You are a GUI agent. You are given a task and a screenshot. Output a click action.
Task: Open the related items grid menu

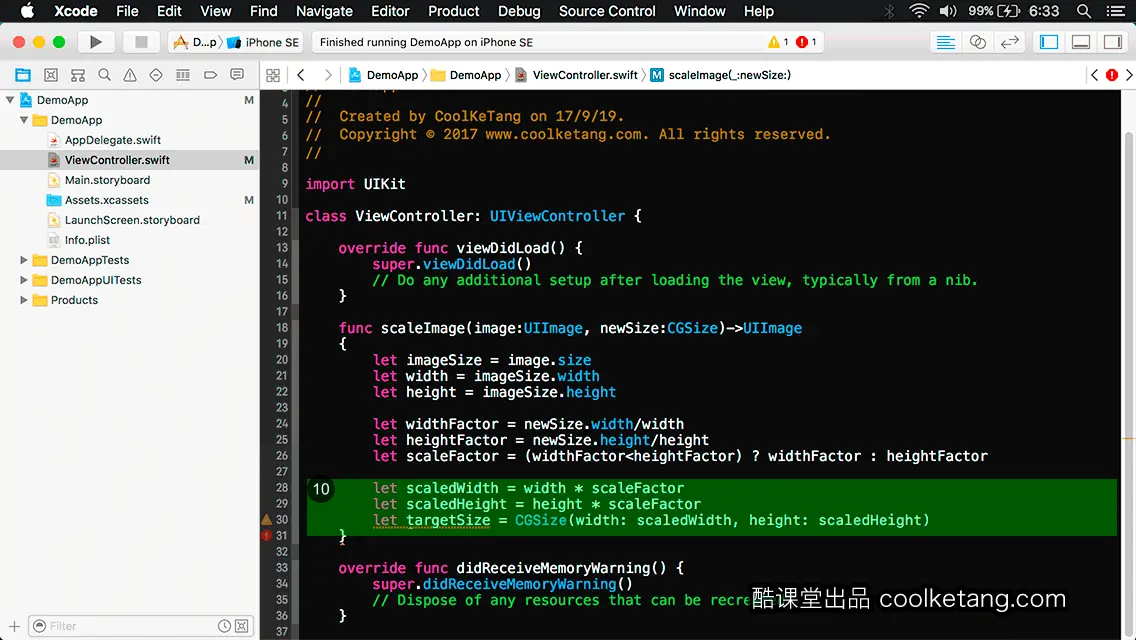click(273, 75)
